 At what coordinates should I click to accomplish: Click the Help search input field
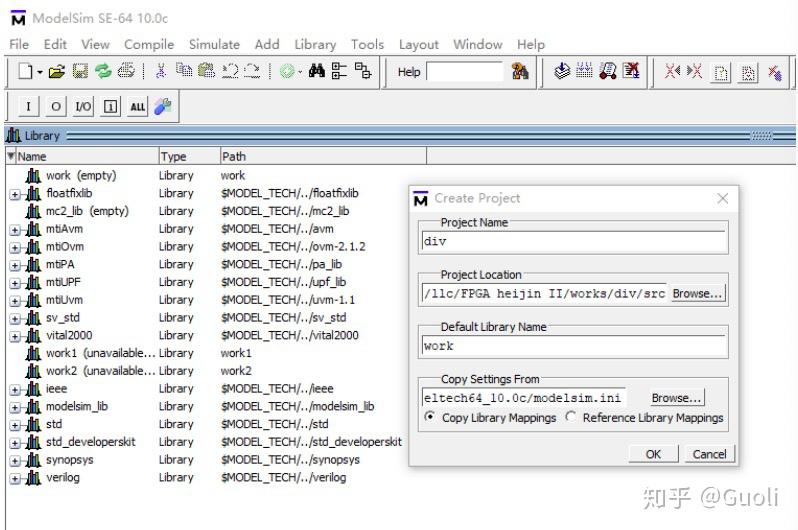click(465, 72)
